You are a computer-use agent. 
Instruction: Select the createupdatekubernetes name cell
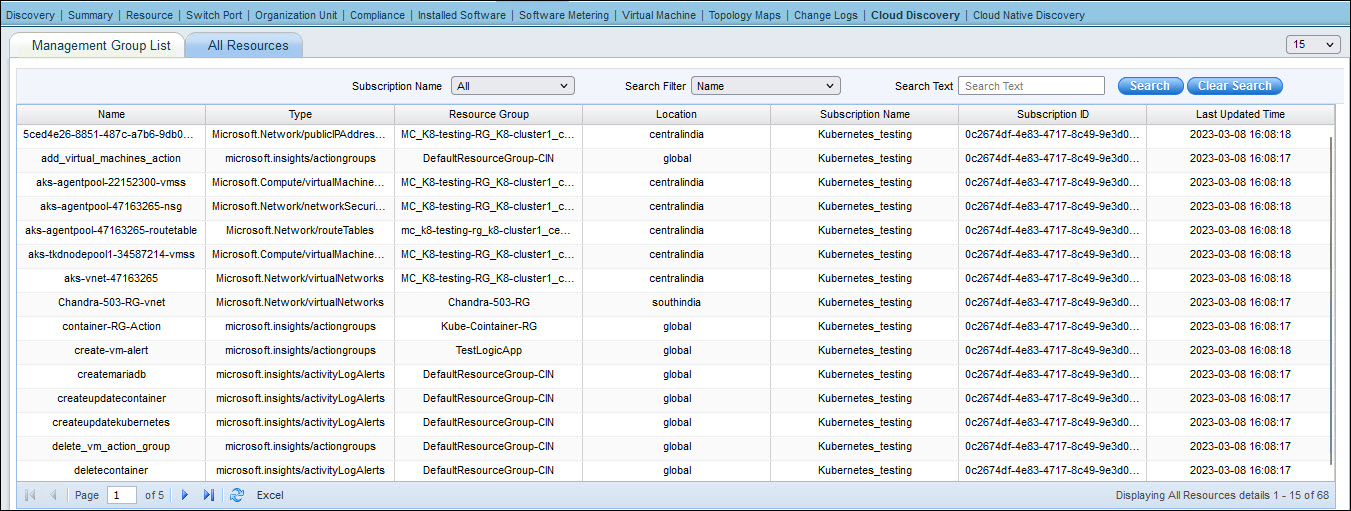click(112, 422)
